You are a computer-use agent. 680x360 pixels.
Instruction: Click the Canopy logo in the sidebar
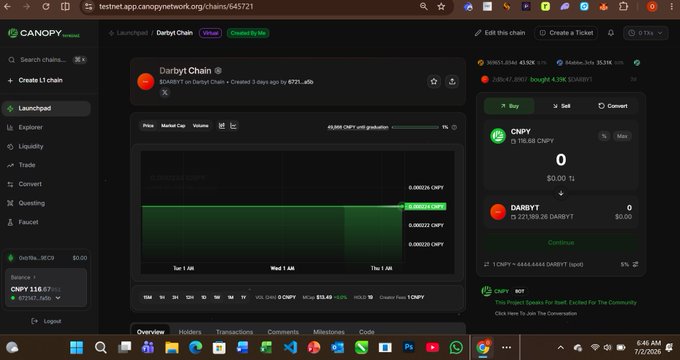click(x=43, y=33)
